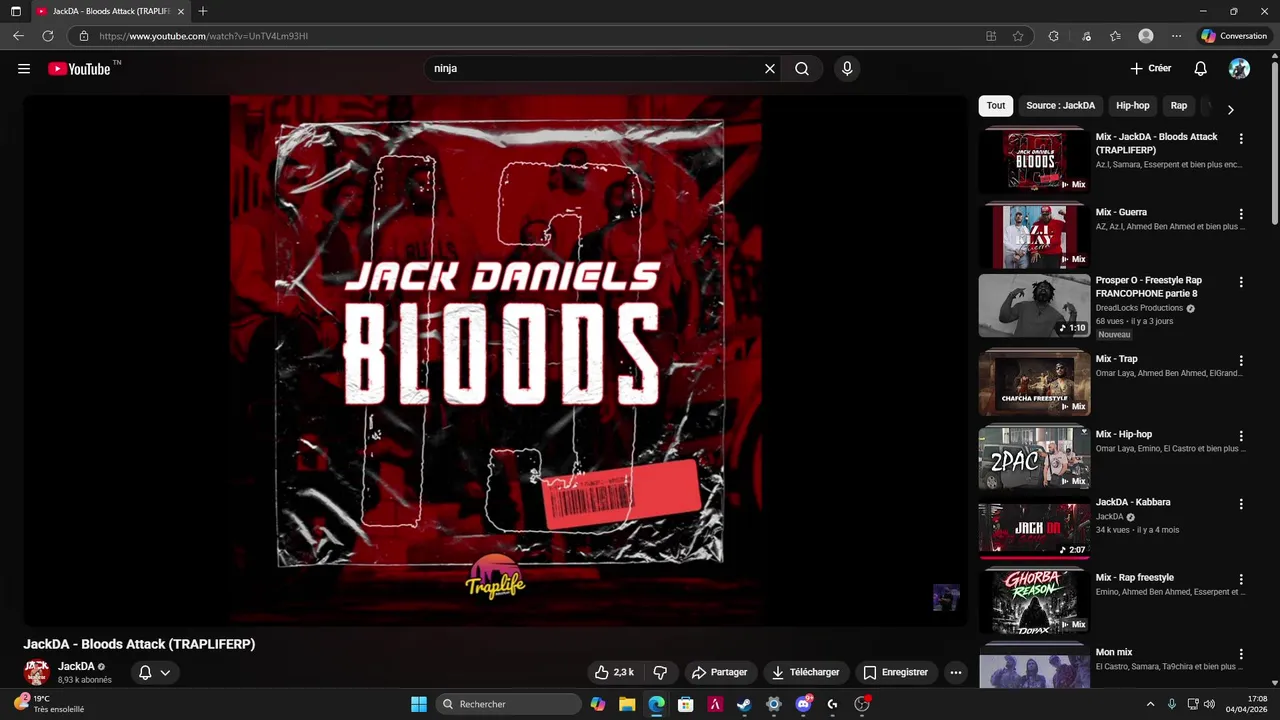The image size is (1280, 720).
Task: Open the JackDA channel name link
Action: click(76, 666)
